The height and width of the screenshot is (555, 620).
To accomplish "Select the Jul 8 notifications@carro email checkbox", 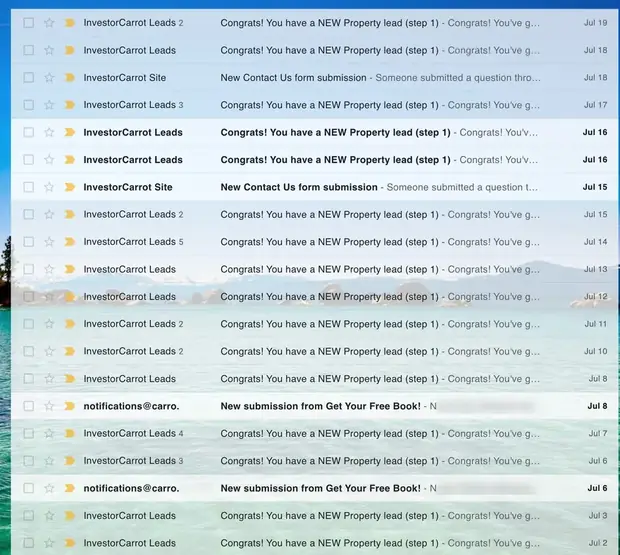I will tap(28, 406).
